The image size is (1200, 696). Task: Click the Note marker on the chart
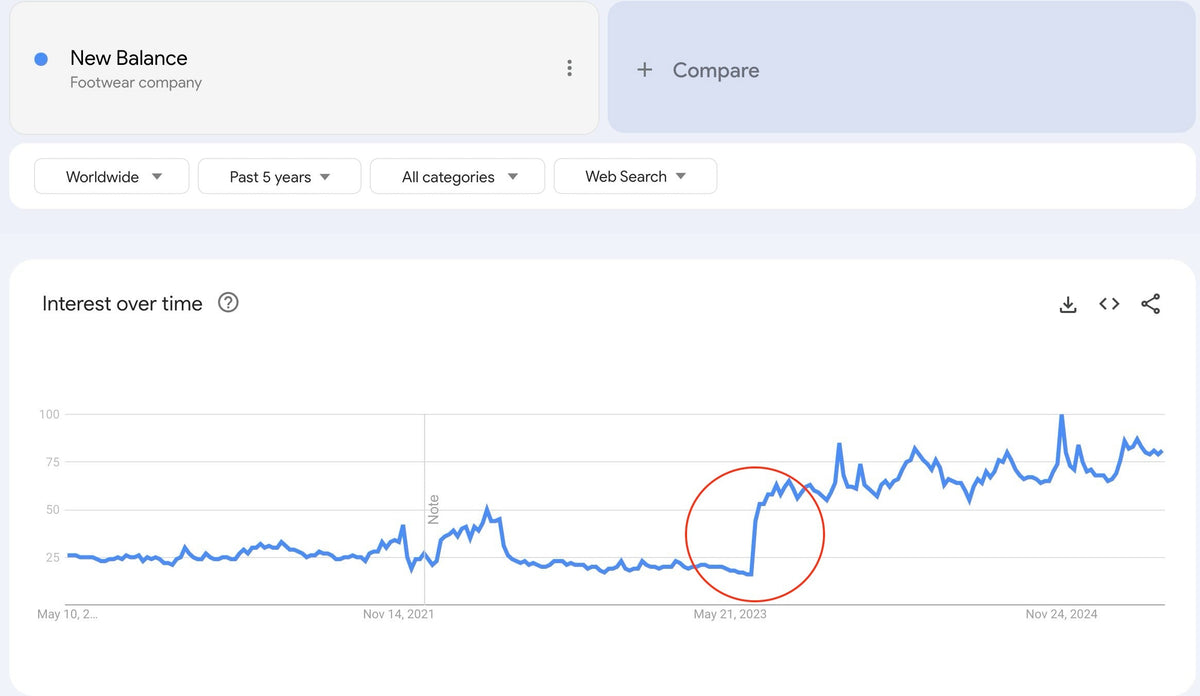pos(433,509)
